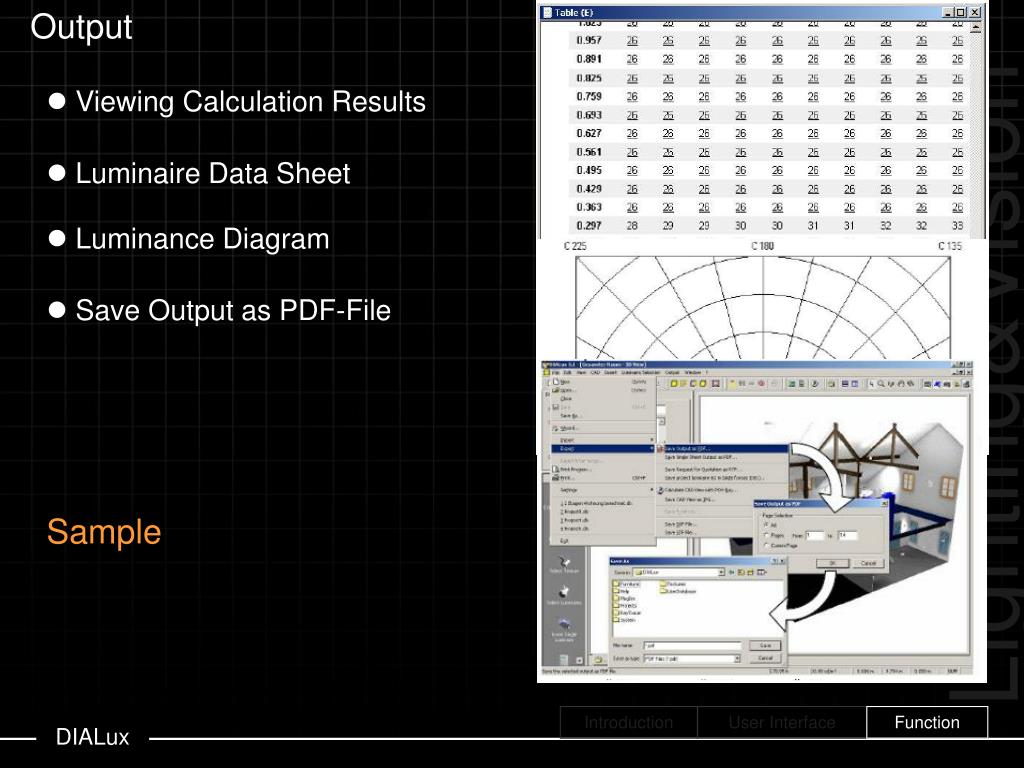This screenshot has height=768, width=1024.
Task: Click row header 0.627 in Table (E)
Action: [x=589, y=133]
